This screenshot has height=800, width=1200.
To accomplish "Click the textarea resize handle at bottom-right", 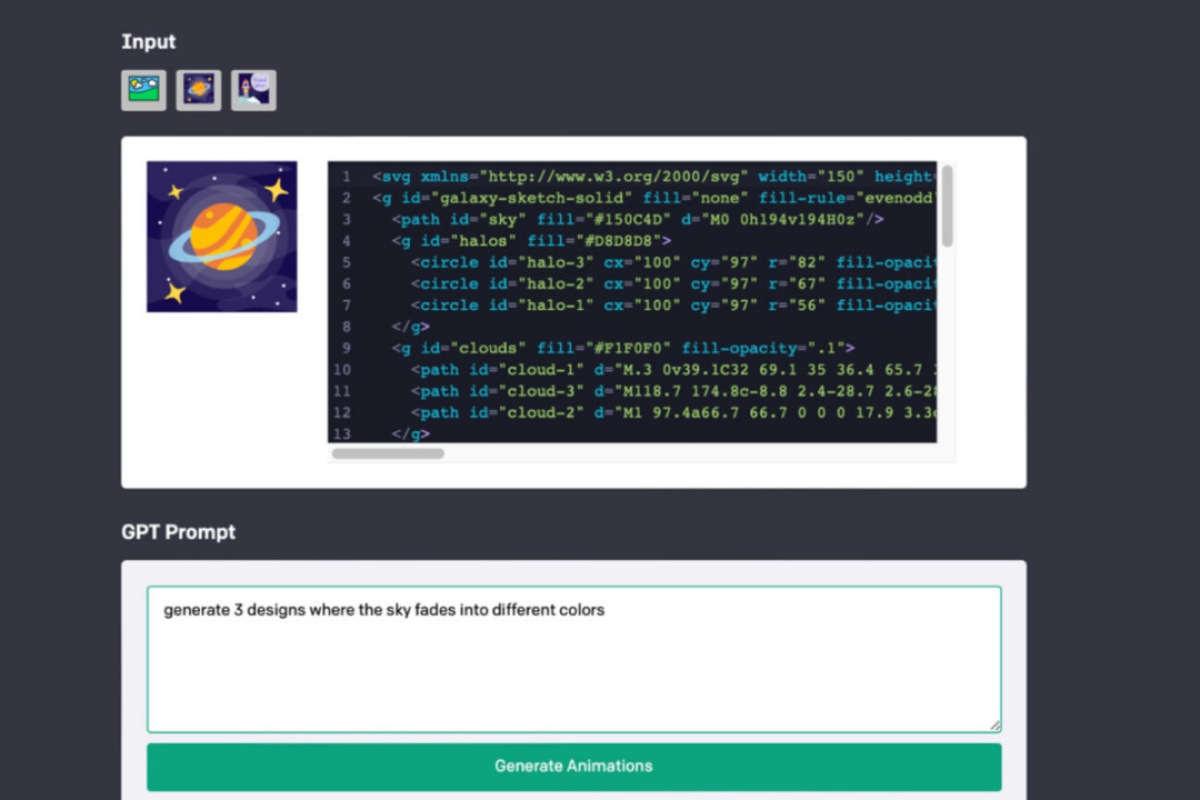I will (996, 724).
